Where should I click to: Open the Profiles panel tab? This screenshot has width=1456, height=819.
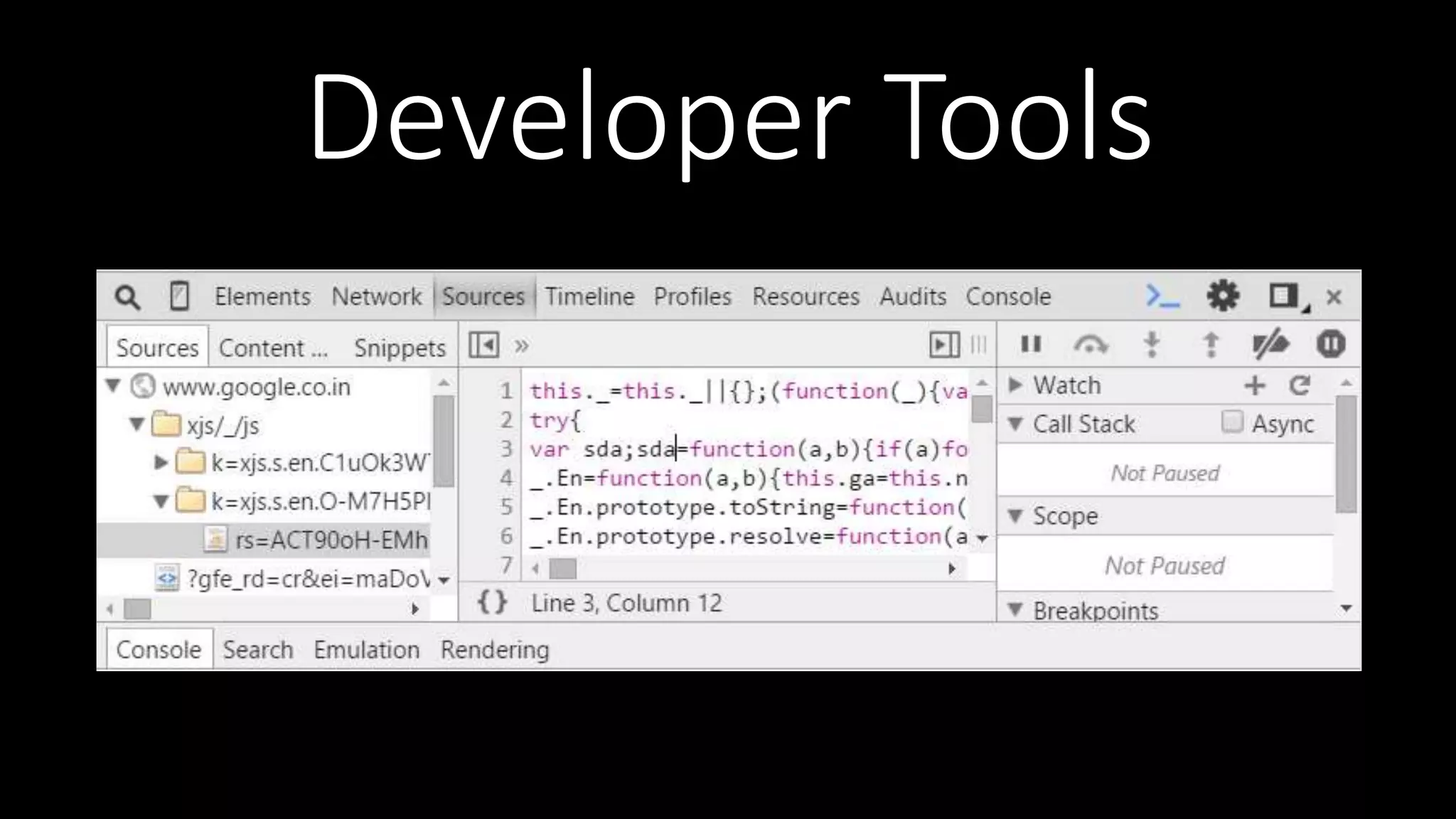692,296
